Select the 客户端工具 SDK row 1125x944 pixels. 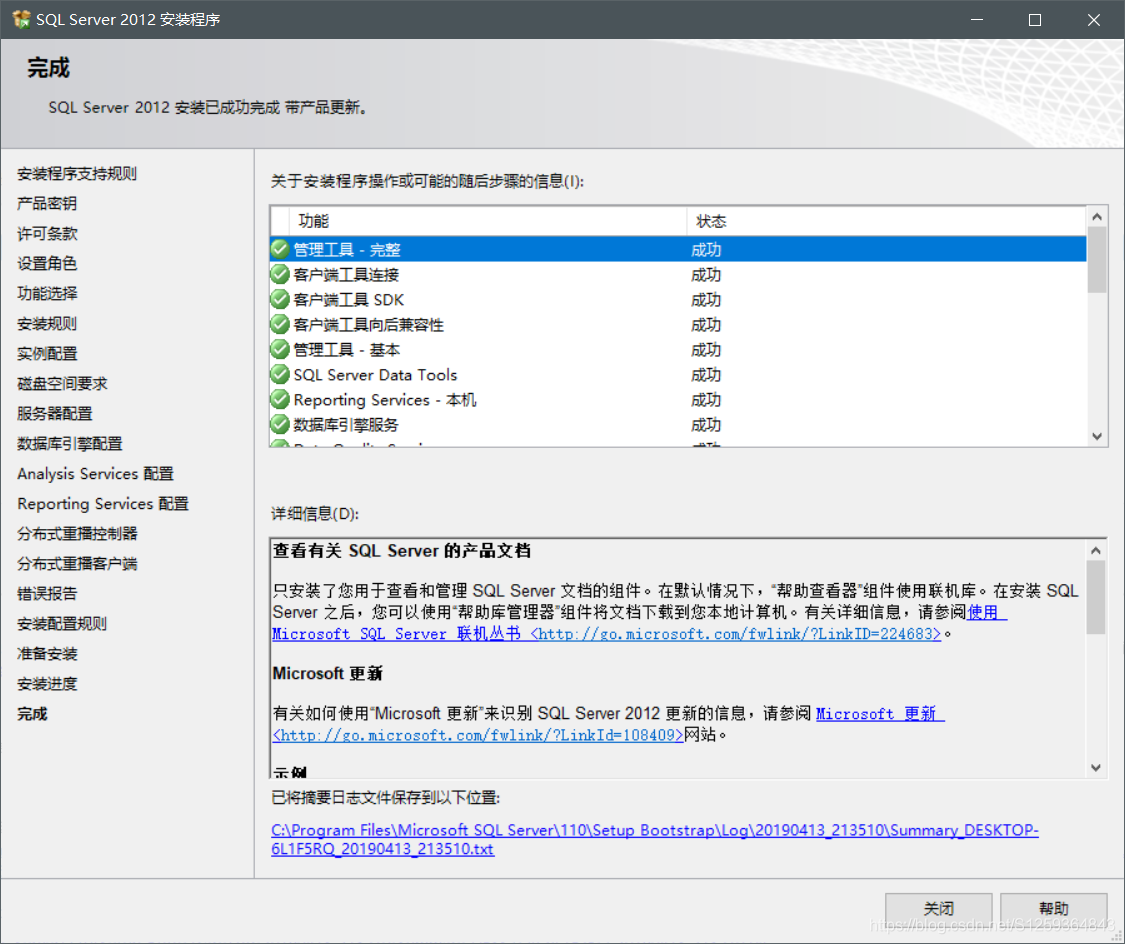(x=678, y=299)
